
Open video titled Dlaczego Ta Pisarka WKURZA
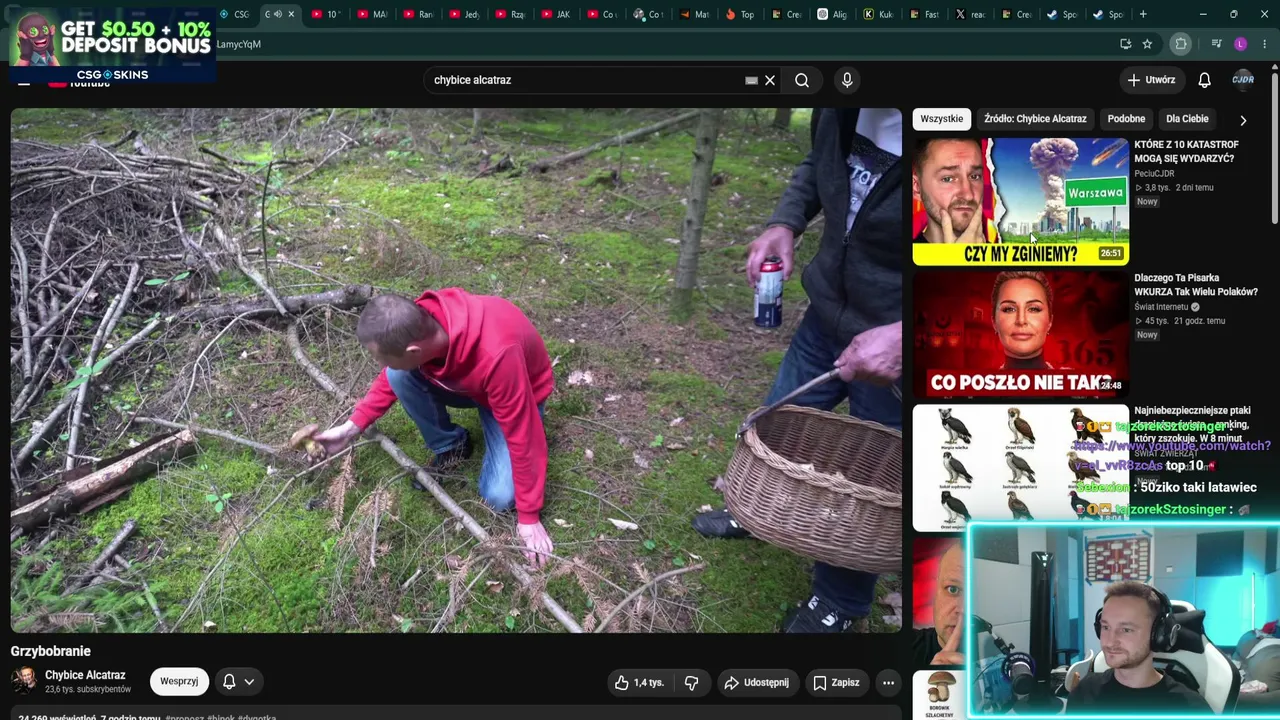(1195, 285)
